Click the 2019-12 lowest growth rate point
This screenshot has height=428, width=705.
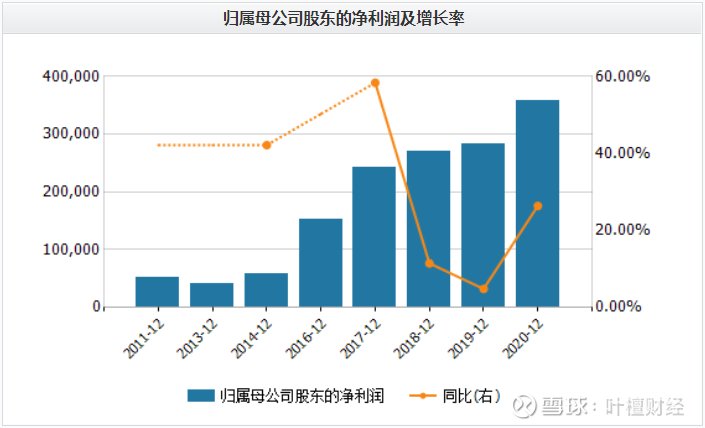[x=483, y=289]
